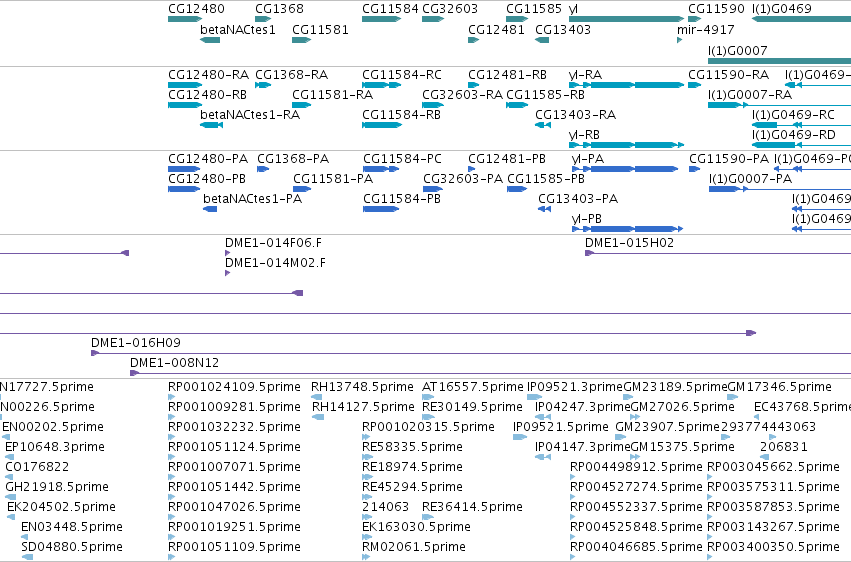Click the CG1368-RA transcript label
Screen dimensions: 851x562
point(291,74)
